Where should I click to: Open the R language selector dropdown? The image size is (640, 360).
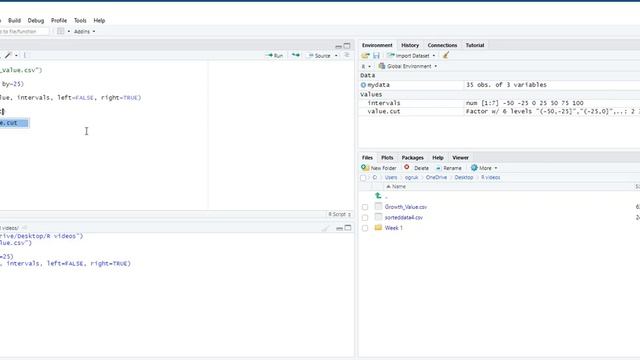click(x=366, y=66)
